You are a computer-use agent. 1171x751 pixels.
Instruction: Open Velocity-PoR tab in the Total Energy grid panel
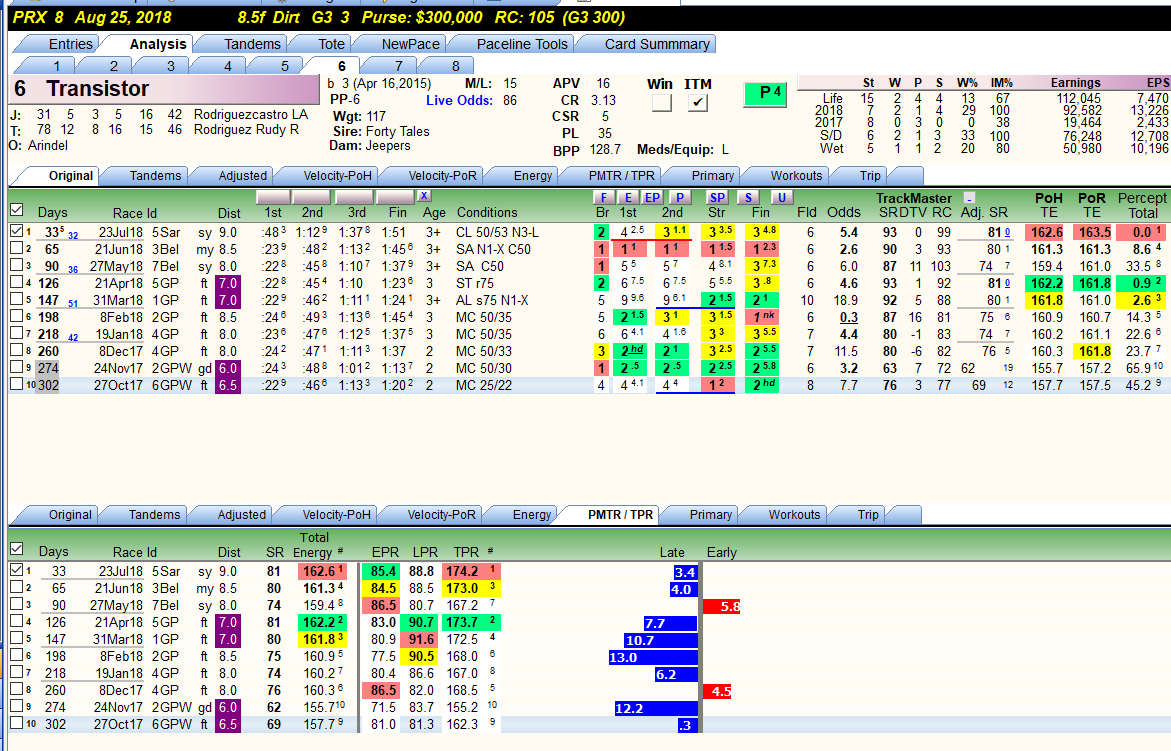click(441, 514)
